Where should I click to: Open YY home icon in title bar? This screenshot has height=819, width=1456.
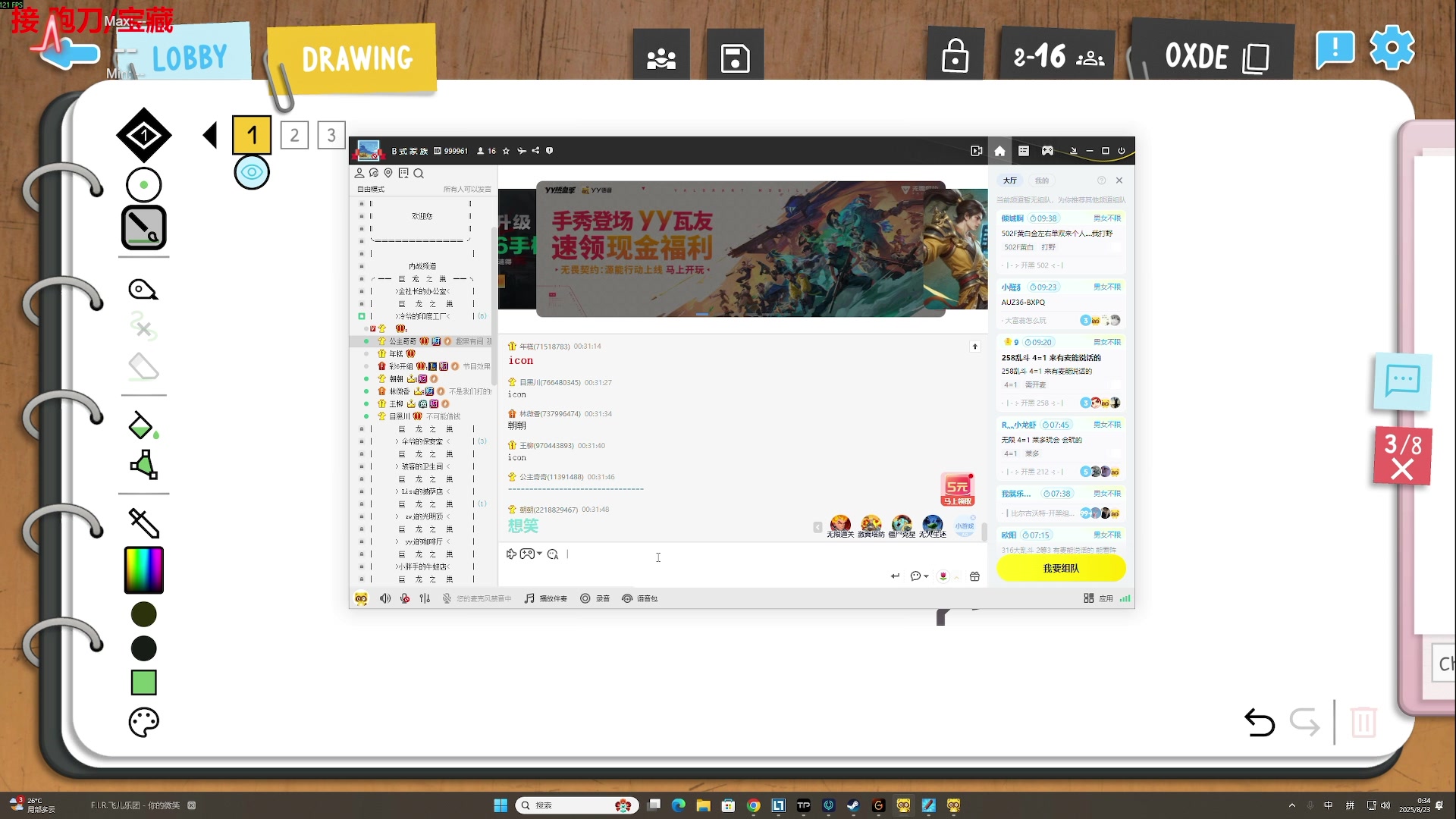tap(999, 151)
